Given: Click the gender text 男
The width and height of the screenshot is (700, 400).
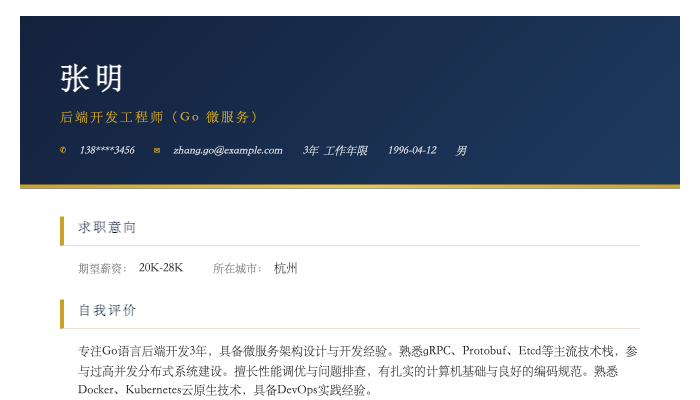Looking at the screenshot, I should [461, 150].
